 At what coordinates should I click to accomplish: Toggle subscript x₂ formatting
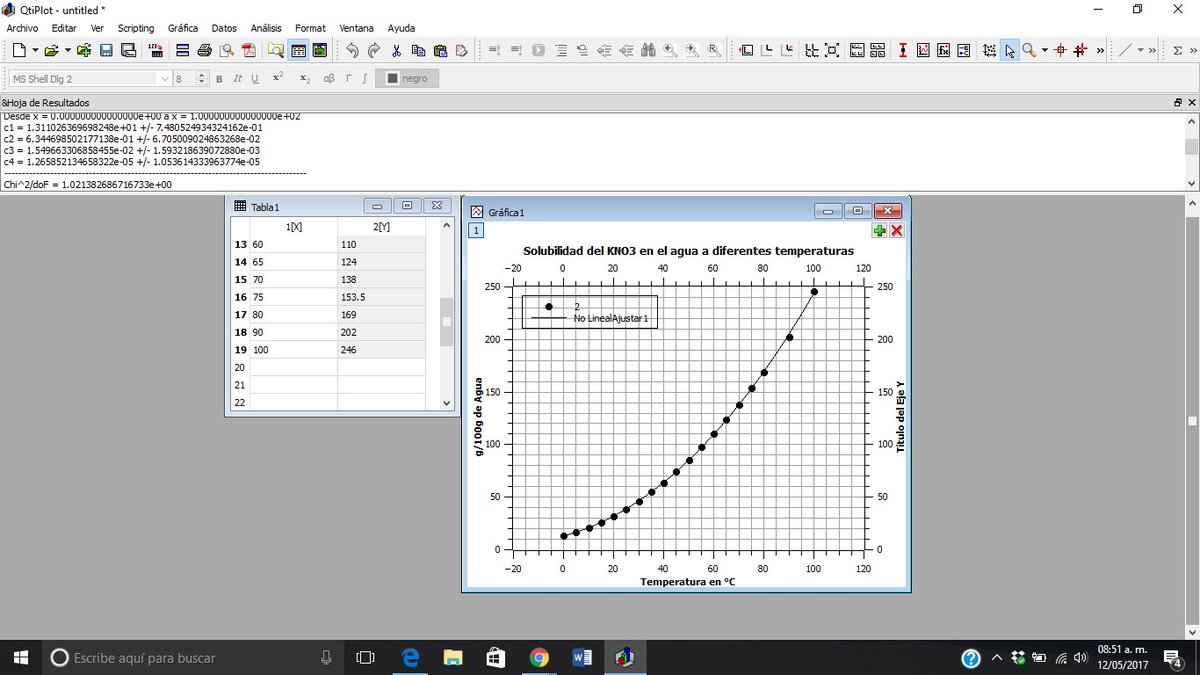[x=305, y=79]
